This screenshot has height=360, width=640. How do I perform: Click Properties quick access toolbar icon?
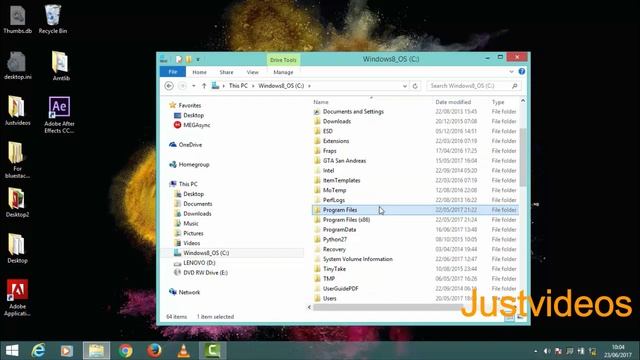point(179,60)
